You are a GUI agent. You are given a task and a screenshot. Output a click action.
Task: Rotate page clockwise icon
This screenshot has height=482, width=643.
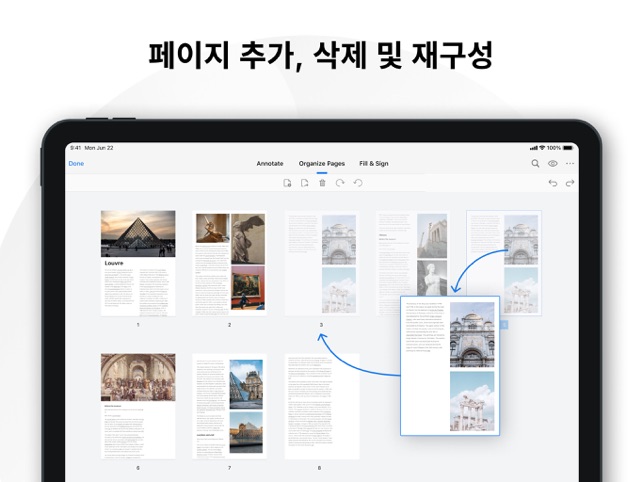coord(340,183)
